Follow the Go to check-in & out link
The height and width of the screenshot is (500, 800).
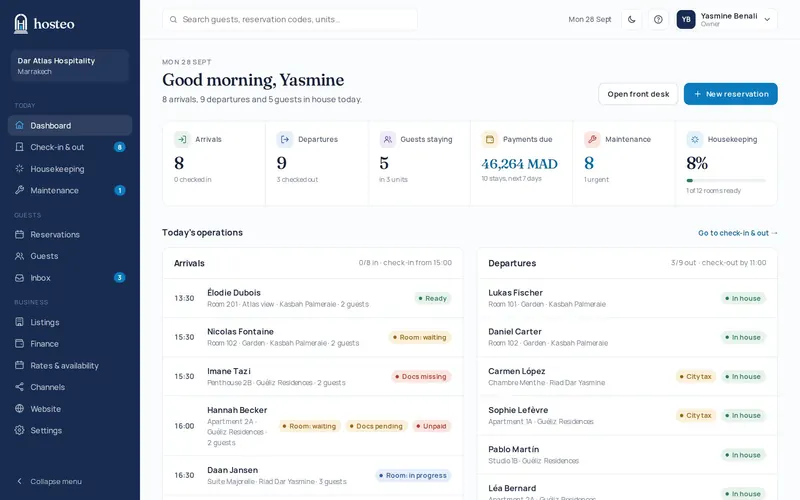pos(738,233)
